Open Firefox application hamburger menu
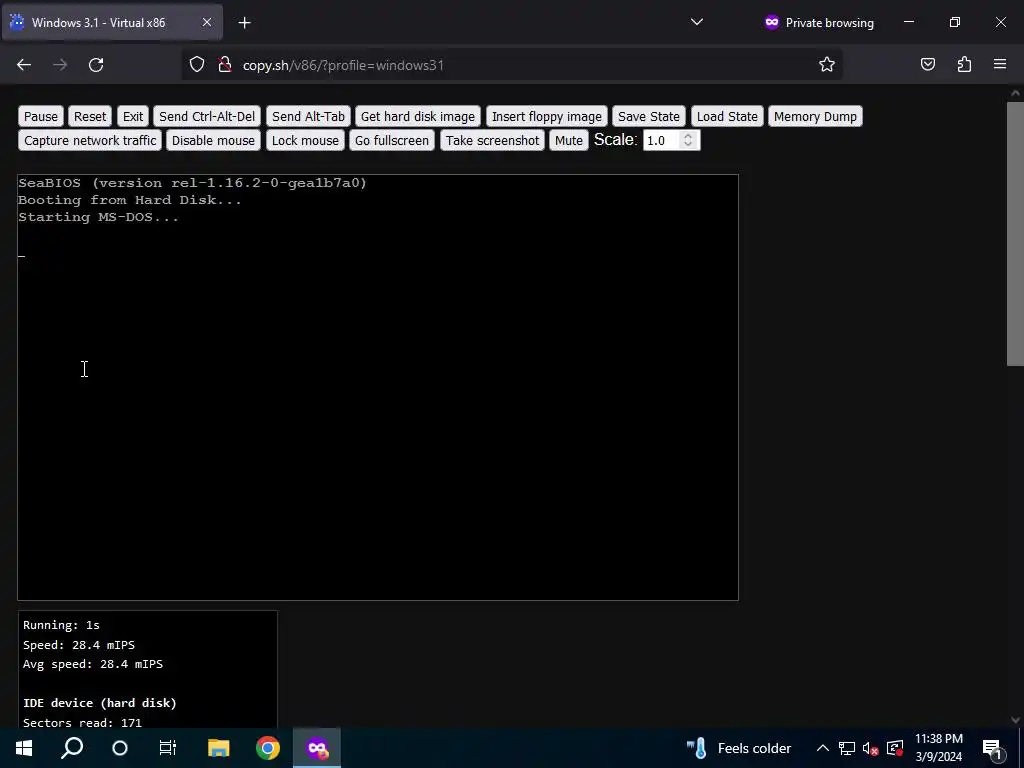 point(1000,65)
